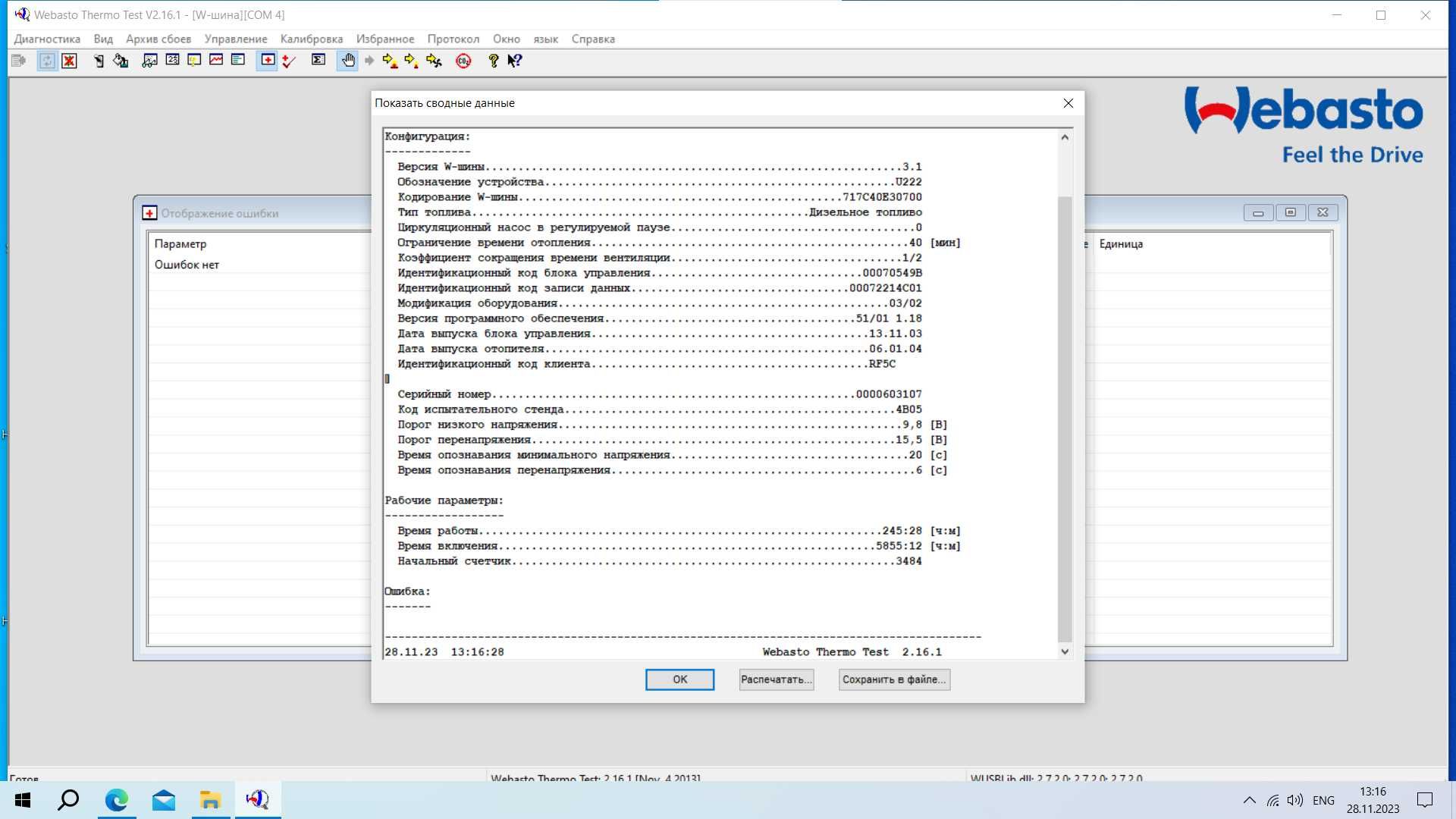The height and width of the screenshot is (819, 1456).
Task: Open the Калибровка menu
Action: pos(312,39)
